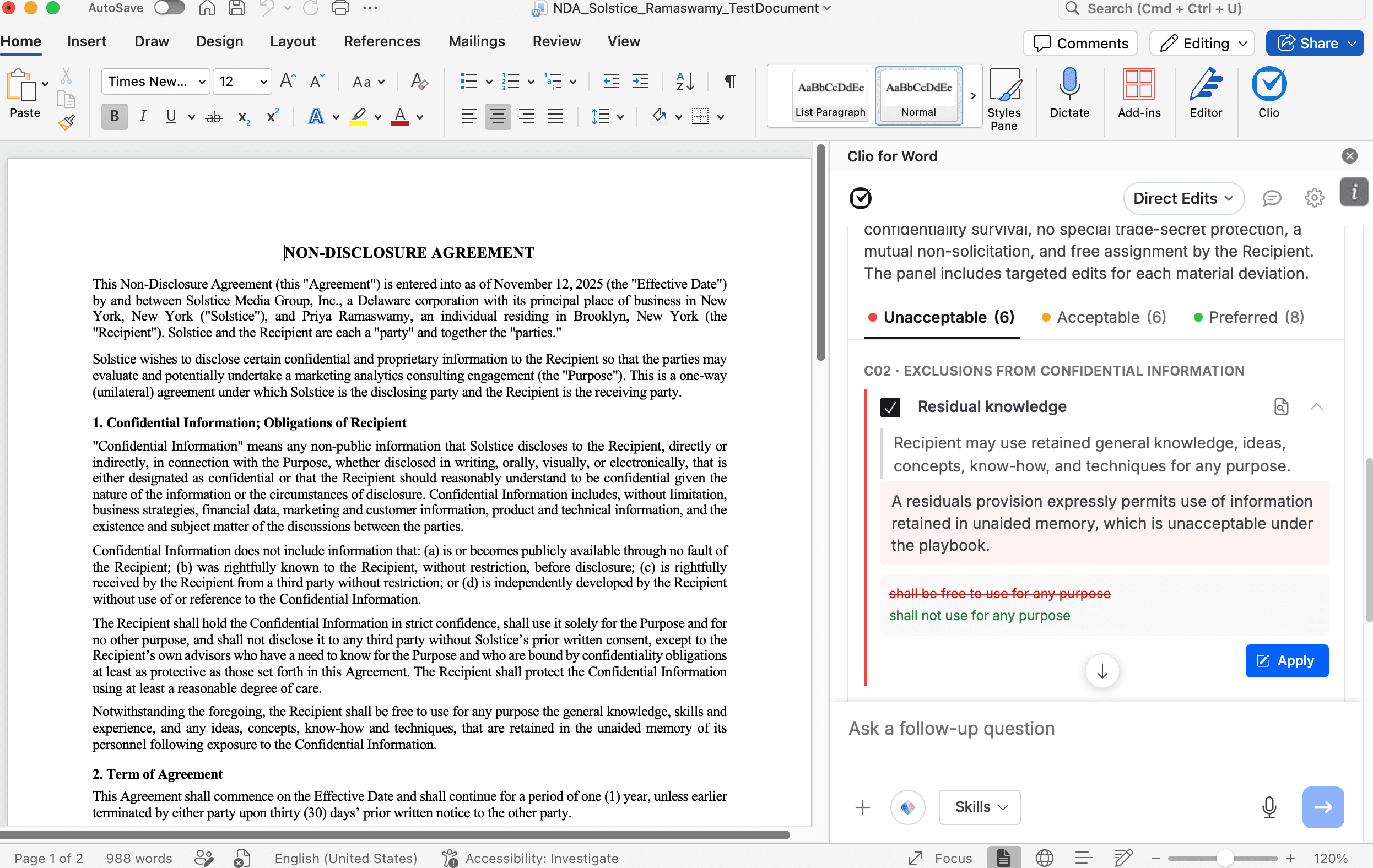Toggle AutoSave switch
The image size is (1373, 868).
169,8
